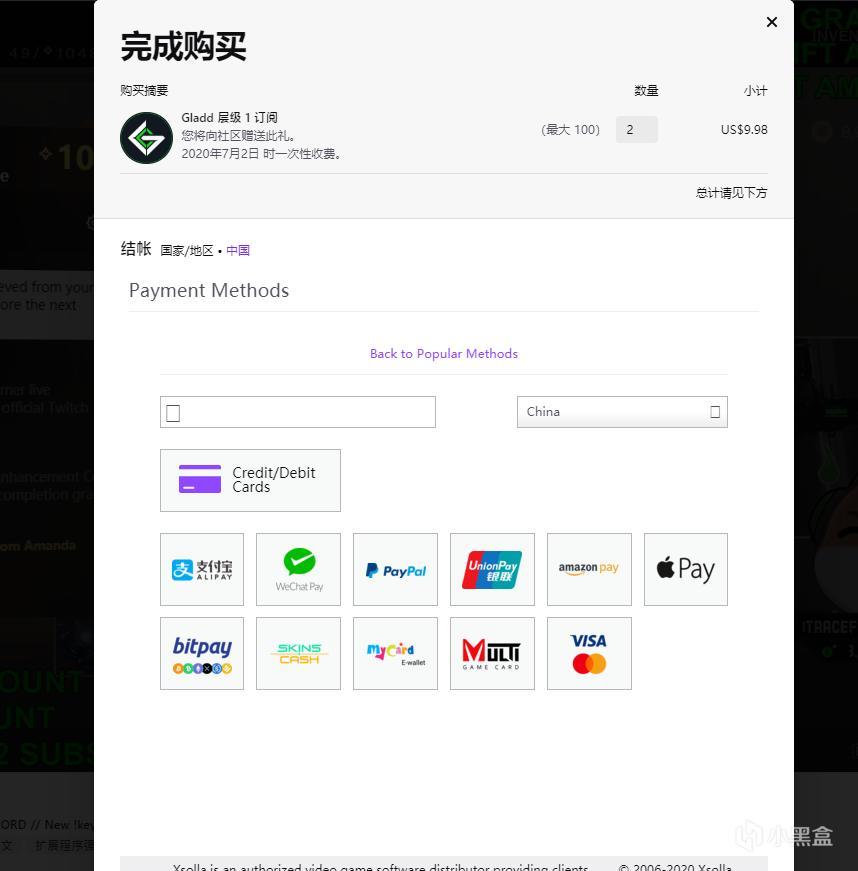This screenshot has height=871, width=858.
Task: Select WeChat Pay option
Action: click(x=298, y=569)
